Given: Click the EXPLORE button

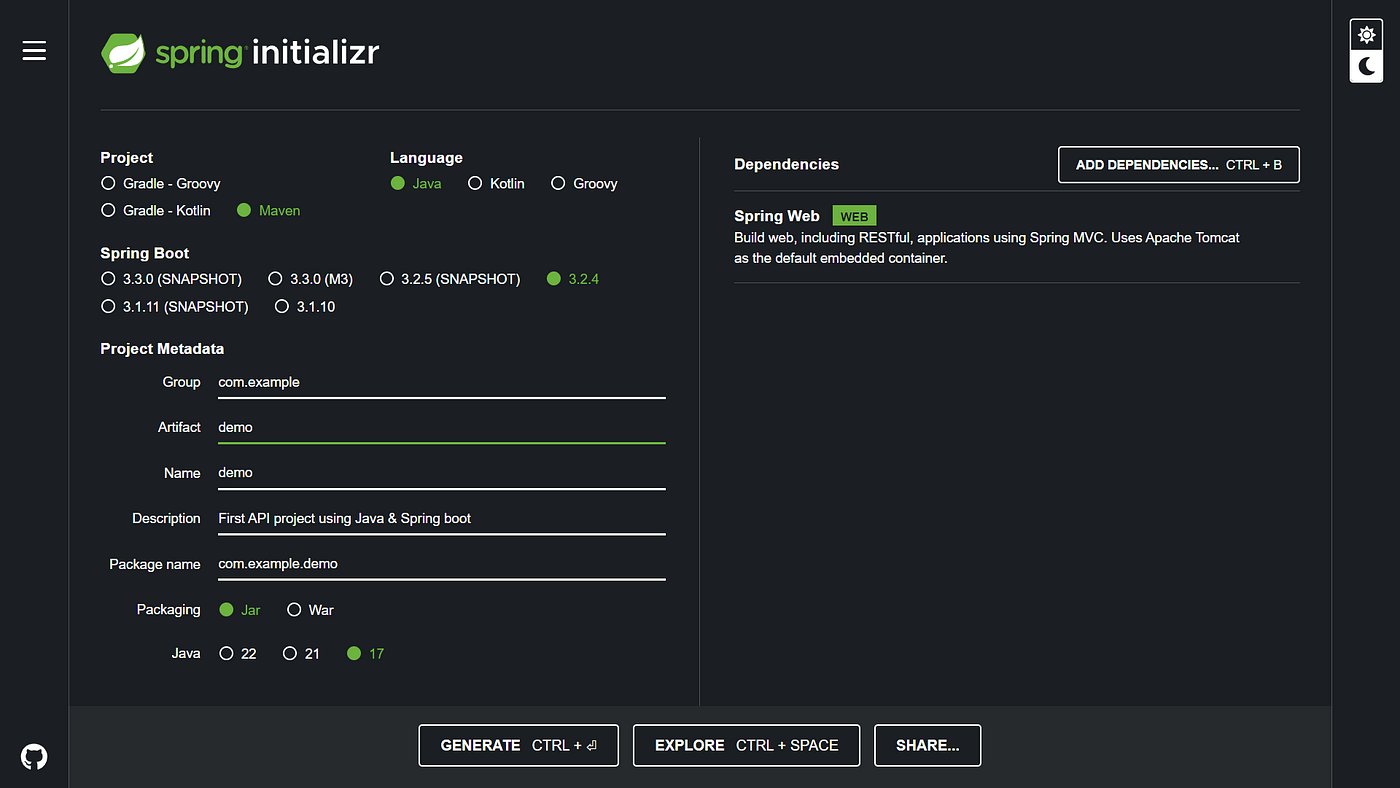Looking at the screenshot, I should pyautogui.click(x=747, y=746).
